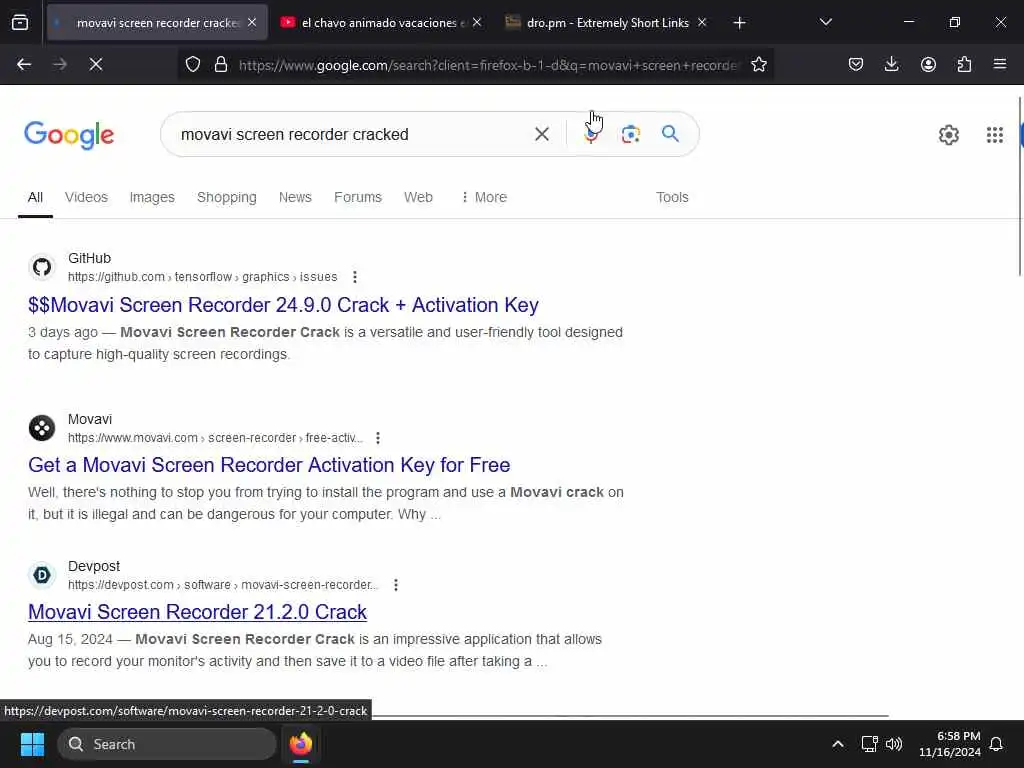Click Firefox icon on taskbar
The height and width of the screenshot is (768, 1024).
pyautogui.click(x=300, y=744)
